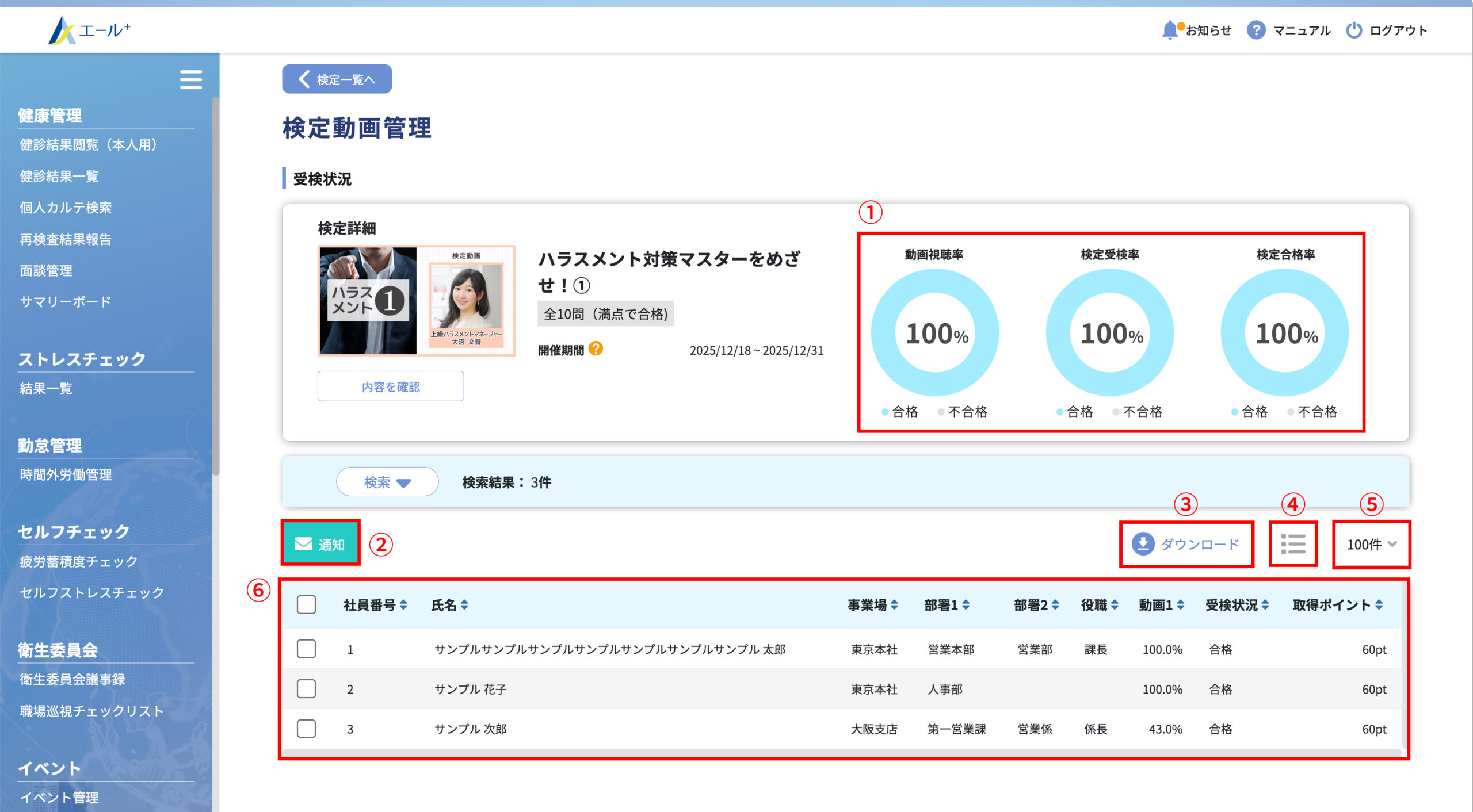Click the notification bell icon
Viewport: 1473px width, 812px height.
[1170, 30]
